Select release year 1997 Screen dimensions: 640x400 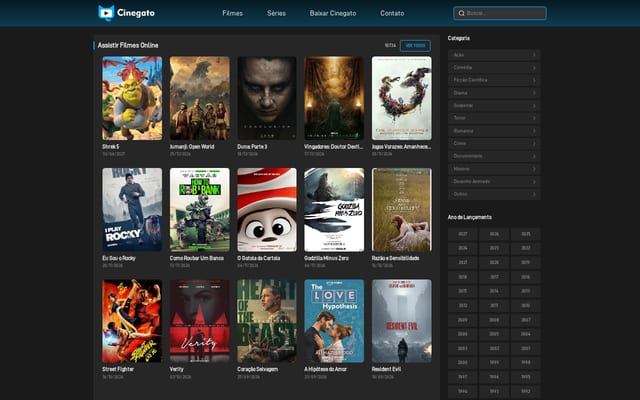tap(462, 377)
